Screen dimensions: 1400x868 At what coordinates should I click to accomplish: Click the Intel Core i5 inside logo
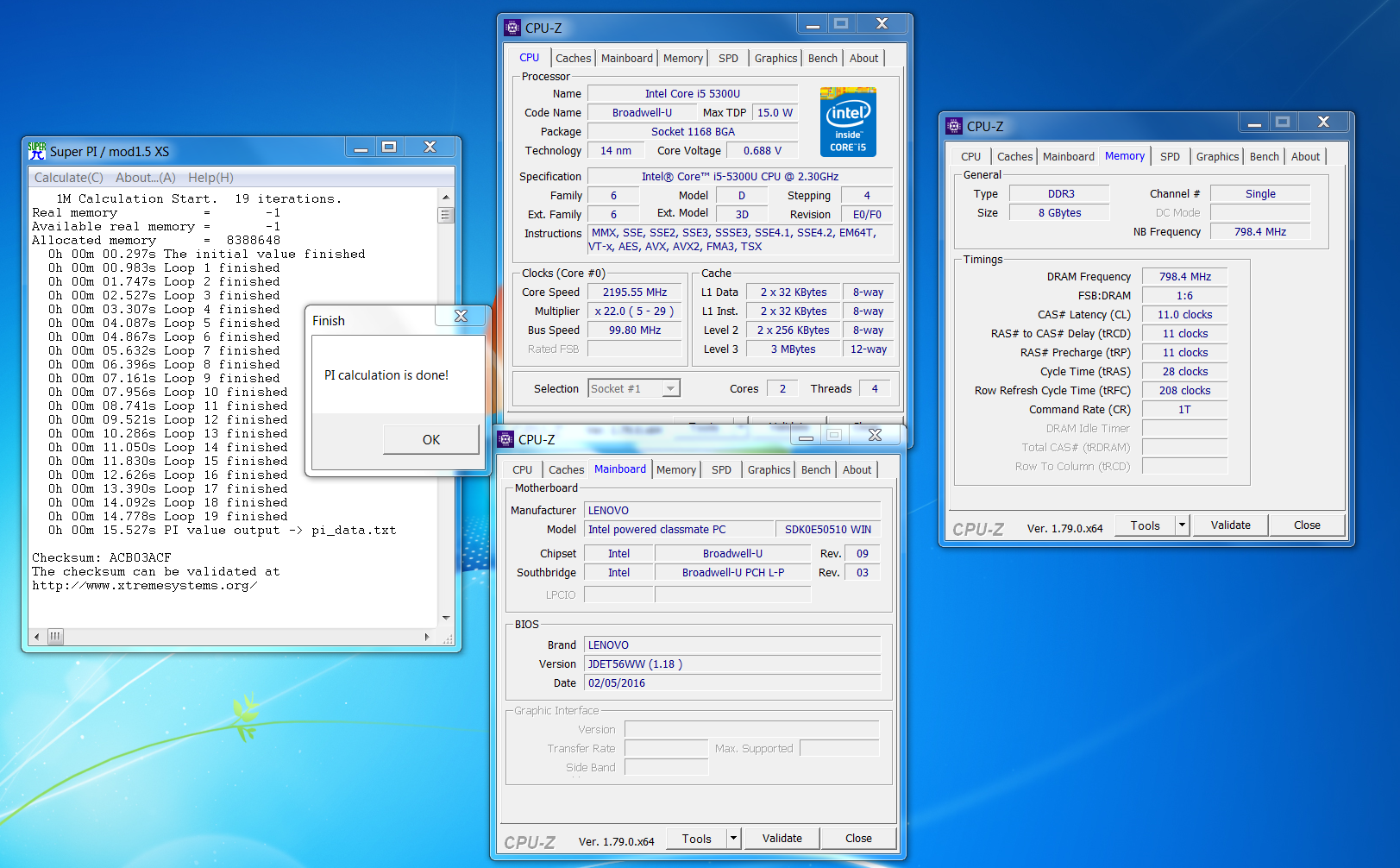(848, 122)
